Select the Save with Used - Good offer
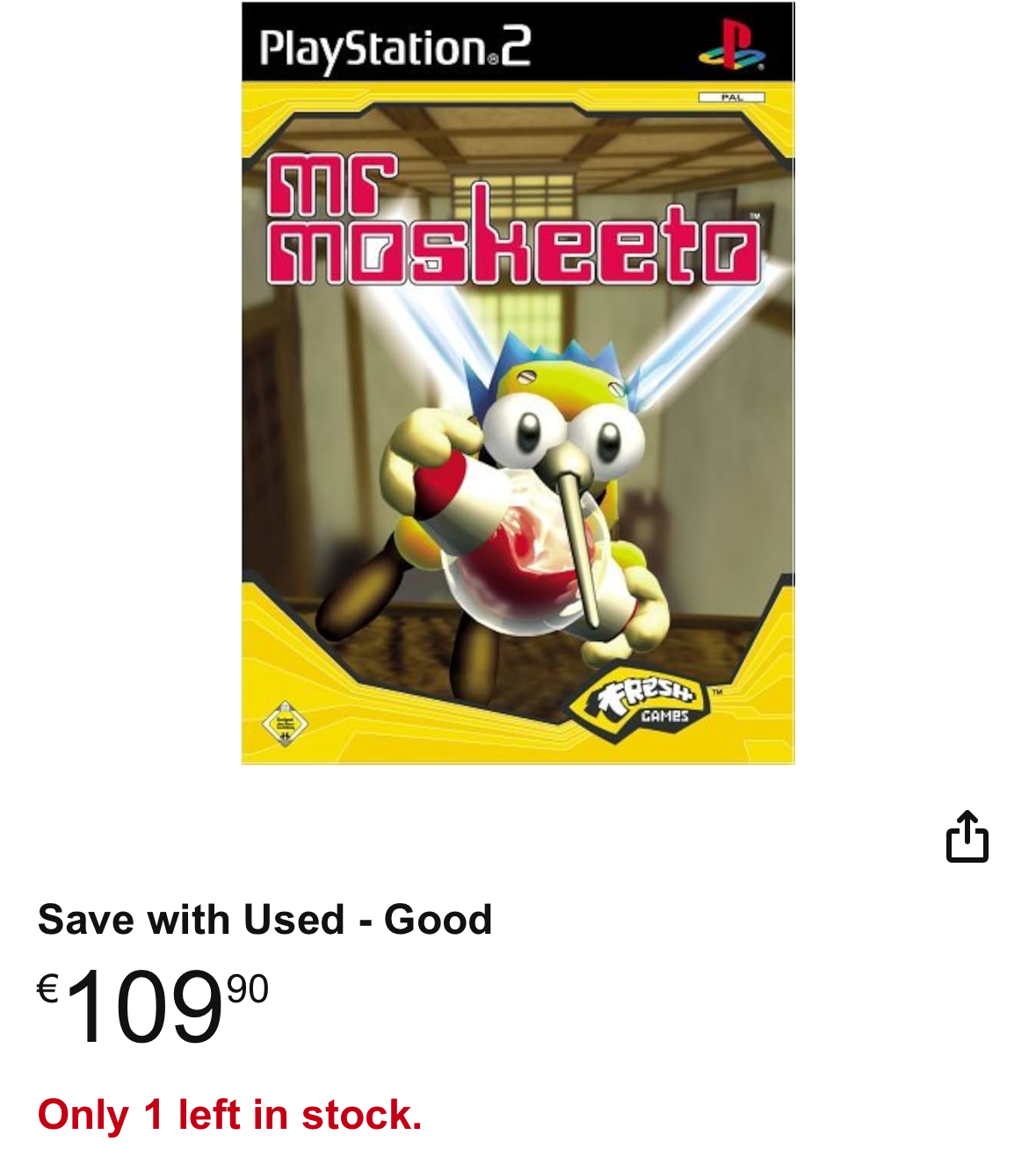 tap(264, 920)
